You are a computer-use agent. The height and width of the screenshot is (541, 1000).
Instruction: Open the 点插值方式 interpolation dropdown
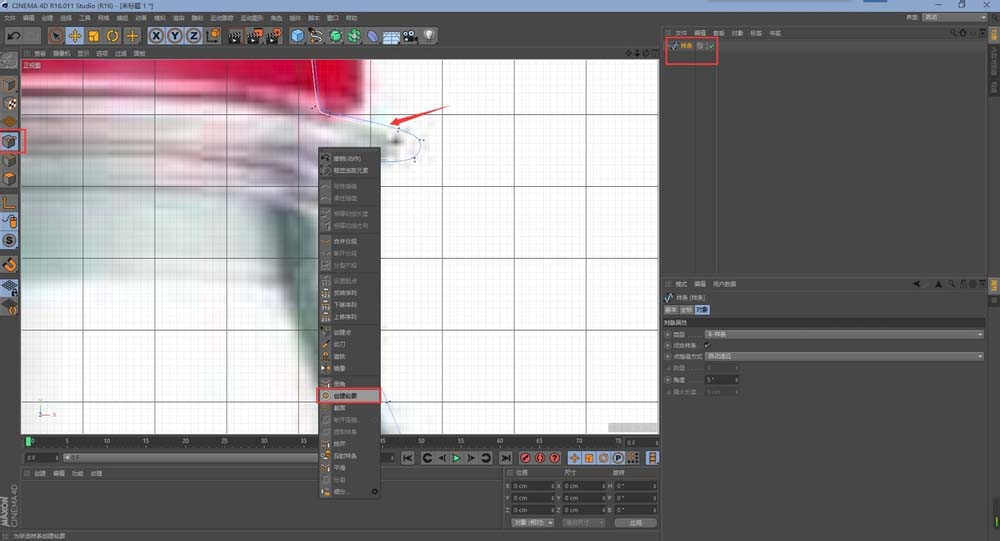(843, 356)
